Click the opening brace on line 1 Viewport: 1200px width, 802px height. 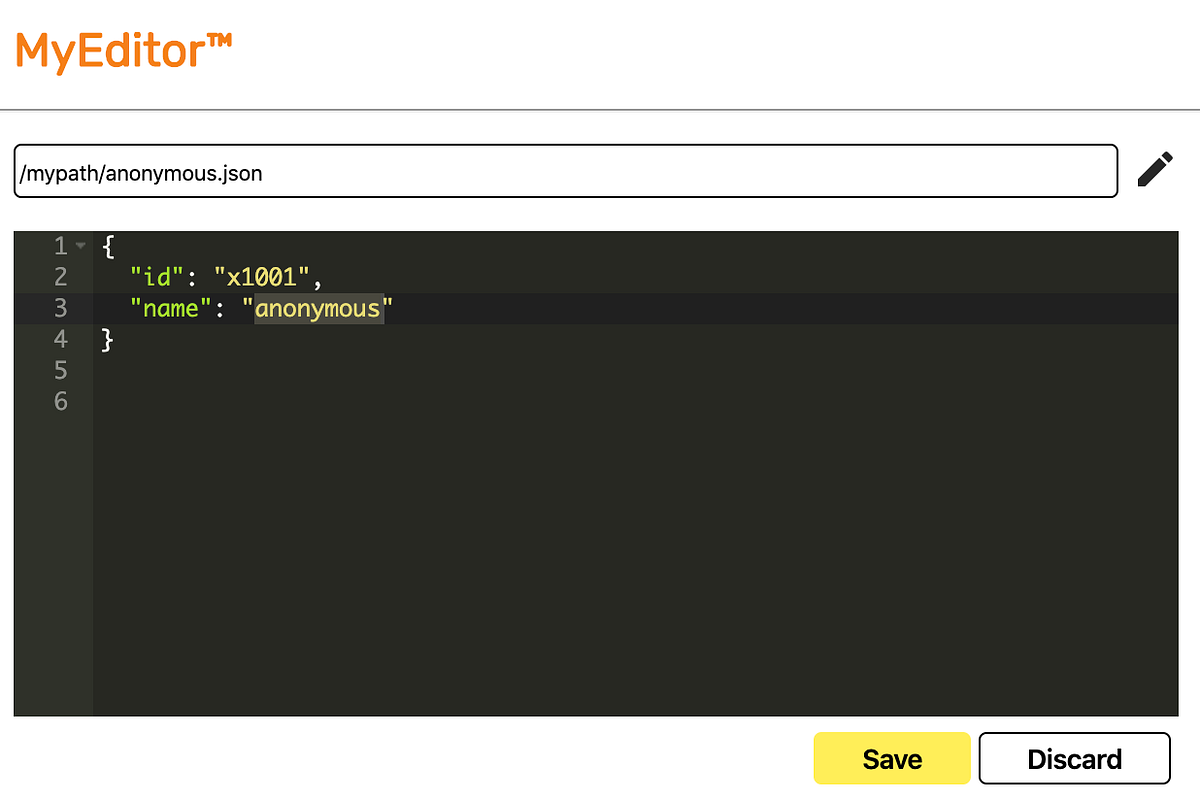pyautogui.click(x=105, y=245)
